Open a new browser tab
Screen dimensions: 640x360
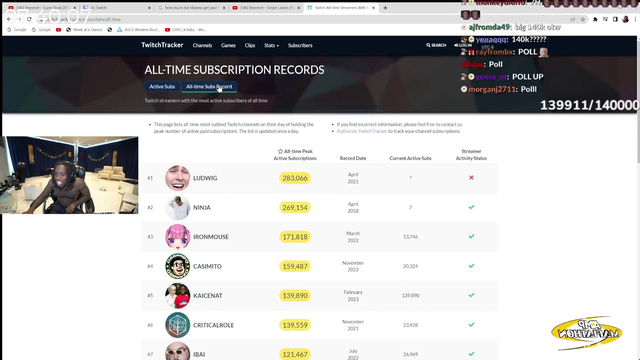[385, 8]
